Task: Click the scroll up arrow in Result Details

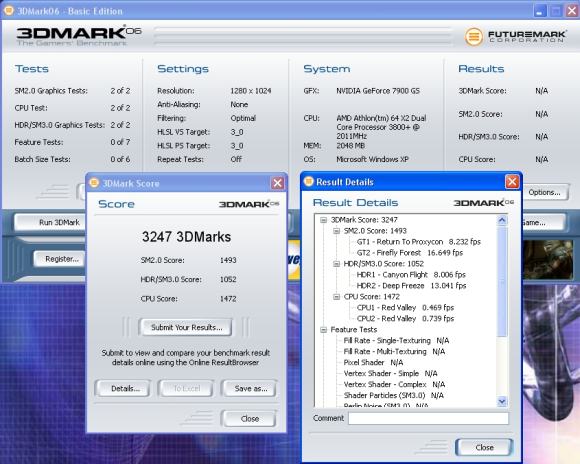Action: click(502, 221)
